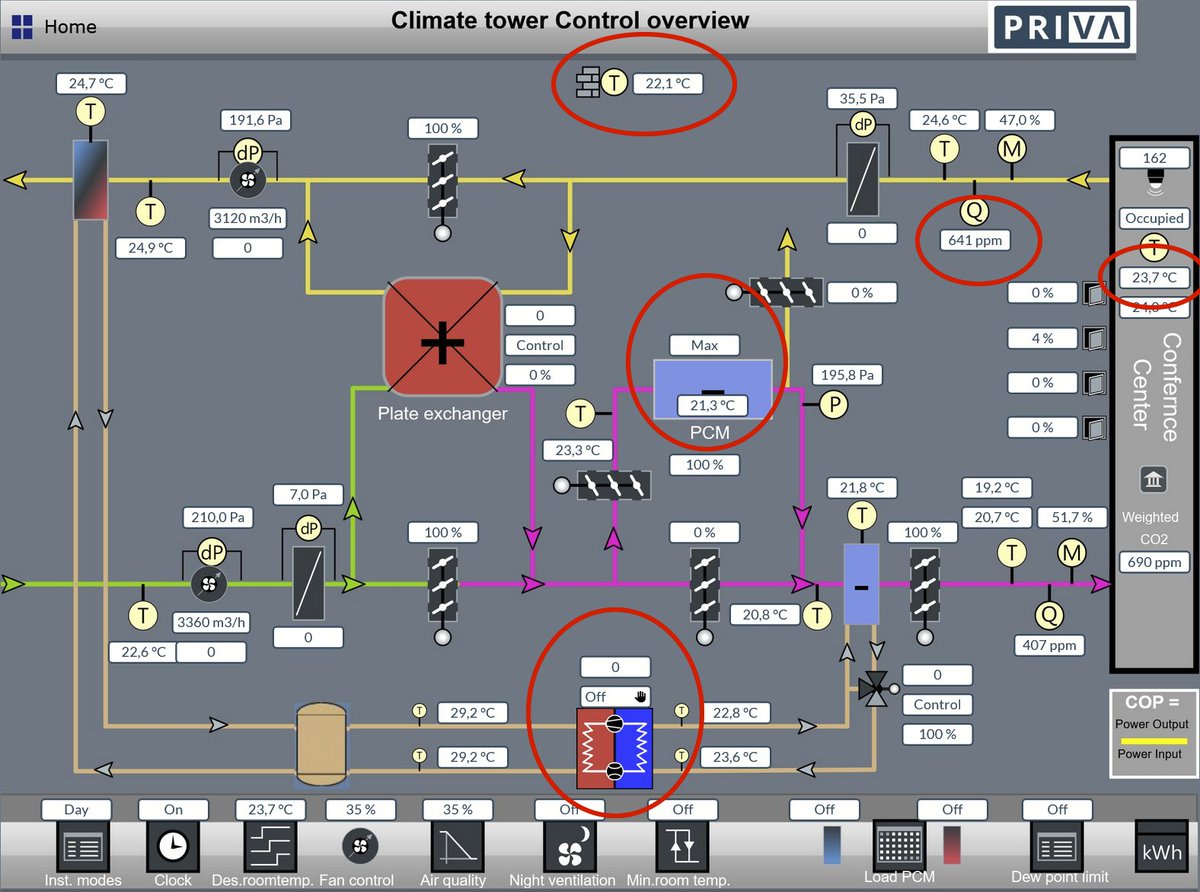Open the Fan control icon

tap(360, 847)
